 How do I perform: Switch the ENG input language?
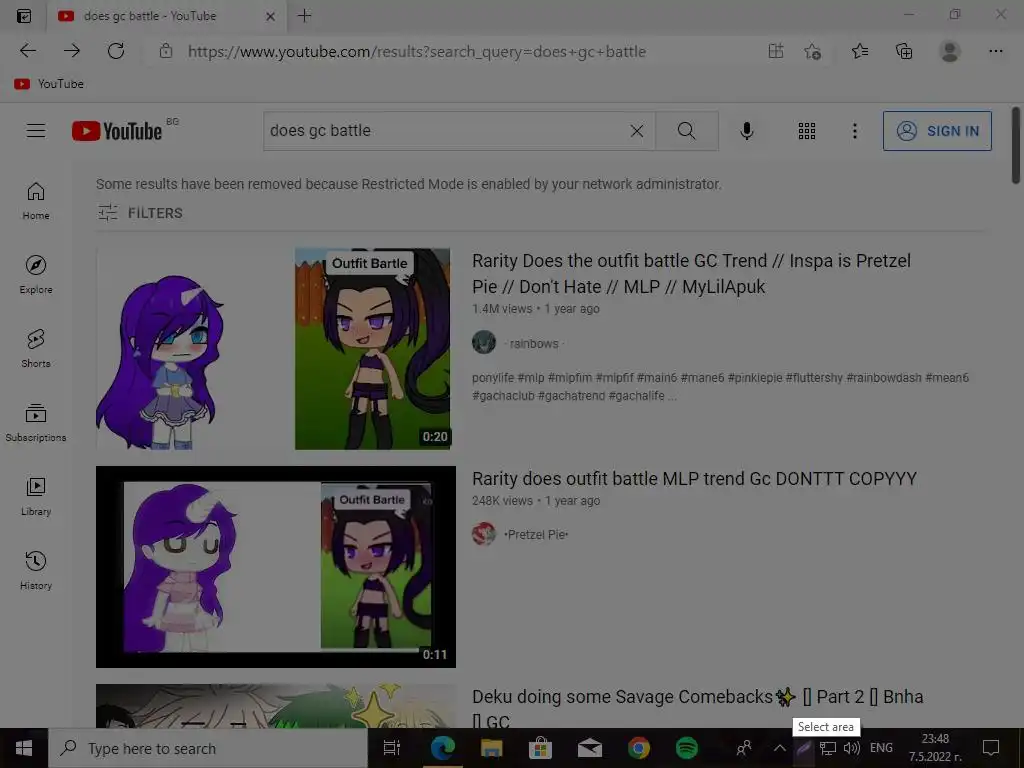[x=881, y=748]
